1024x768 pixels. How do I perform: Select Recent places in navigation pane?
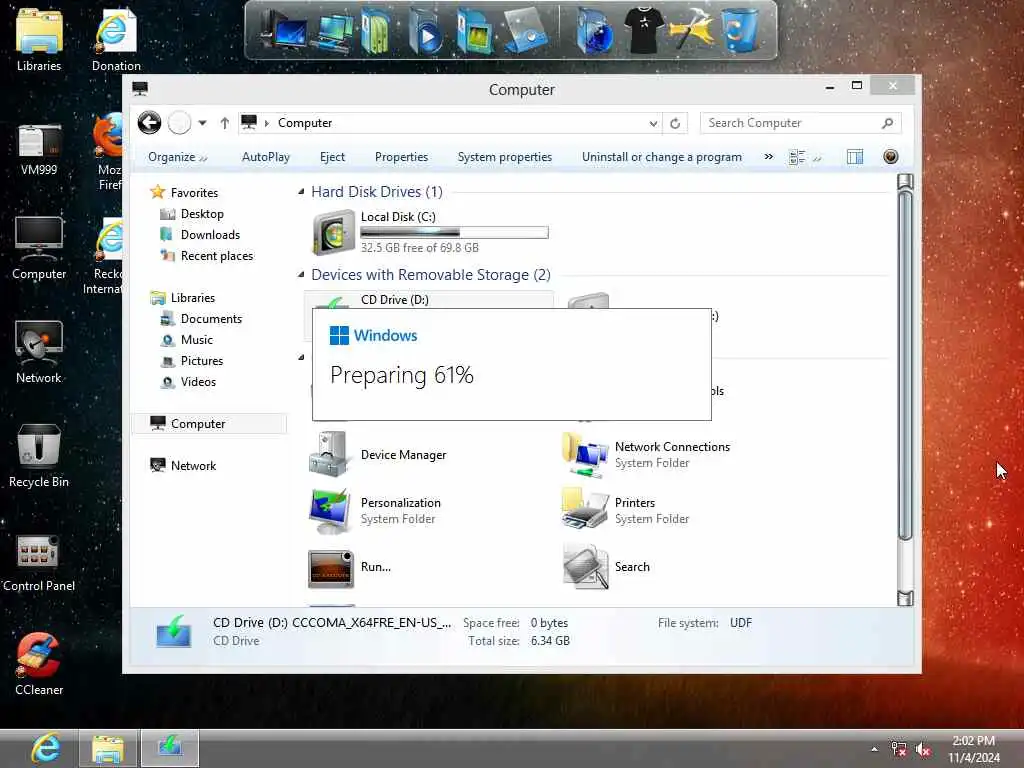[217, 256]
